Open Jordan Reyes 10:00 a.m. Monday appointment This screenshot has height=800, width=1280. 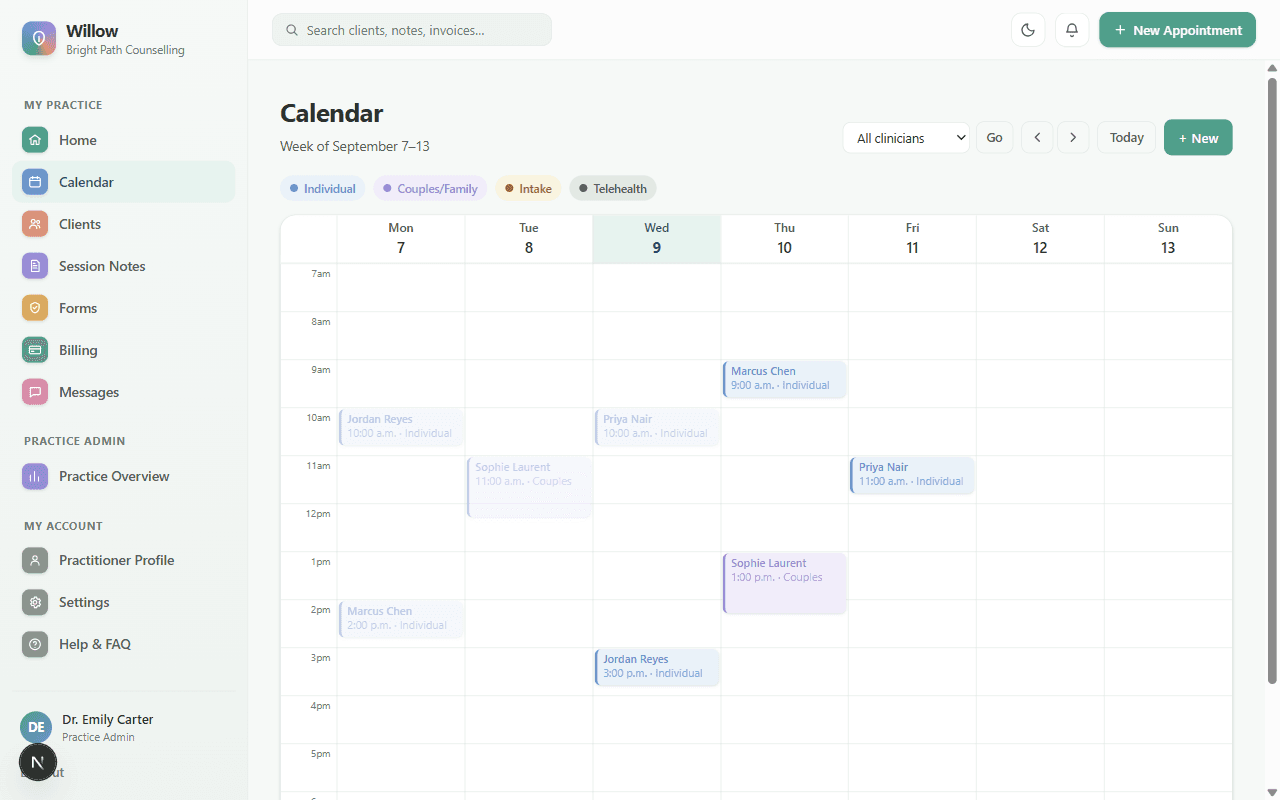coord(401,427)
